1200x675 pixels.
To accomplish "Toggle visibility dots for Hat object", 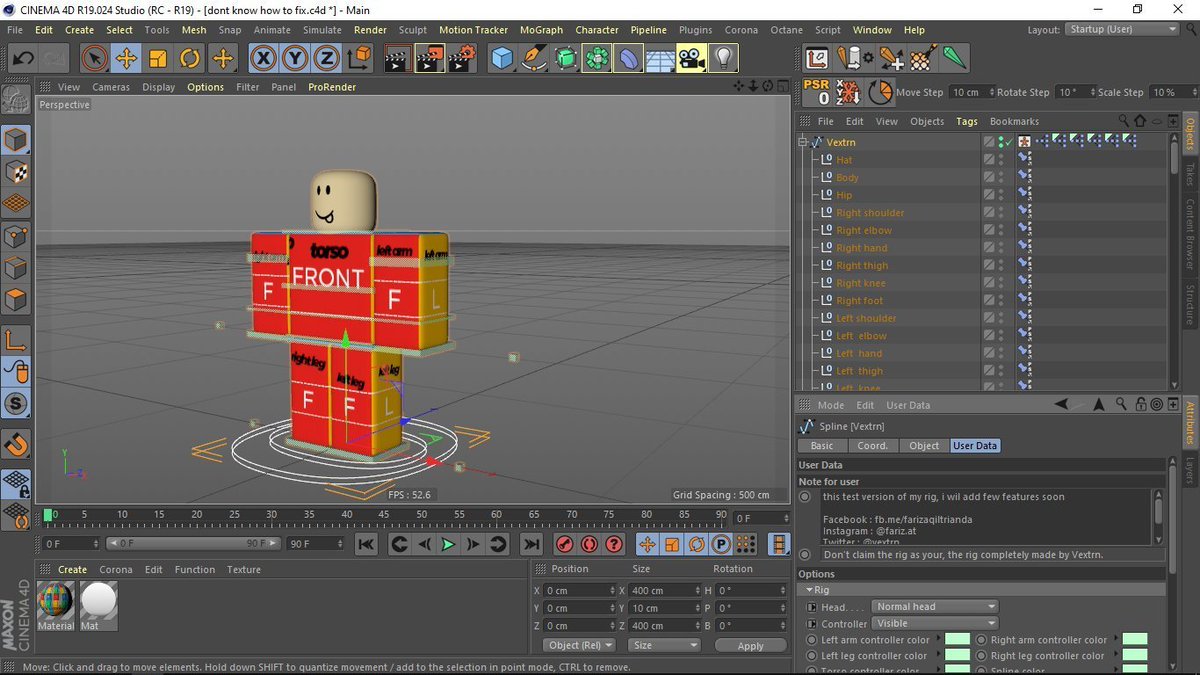I will coord(1001,160).
